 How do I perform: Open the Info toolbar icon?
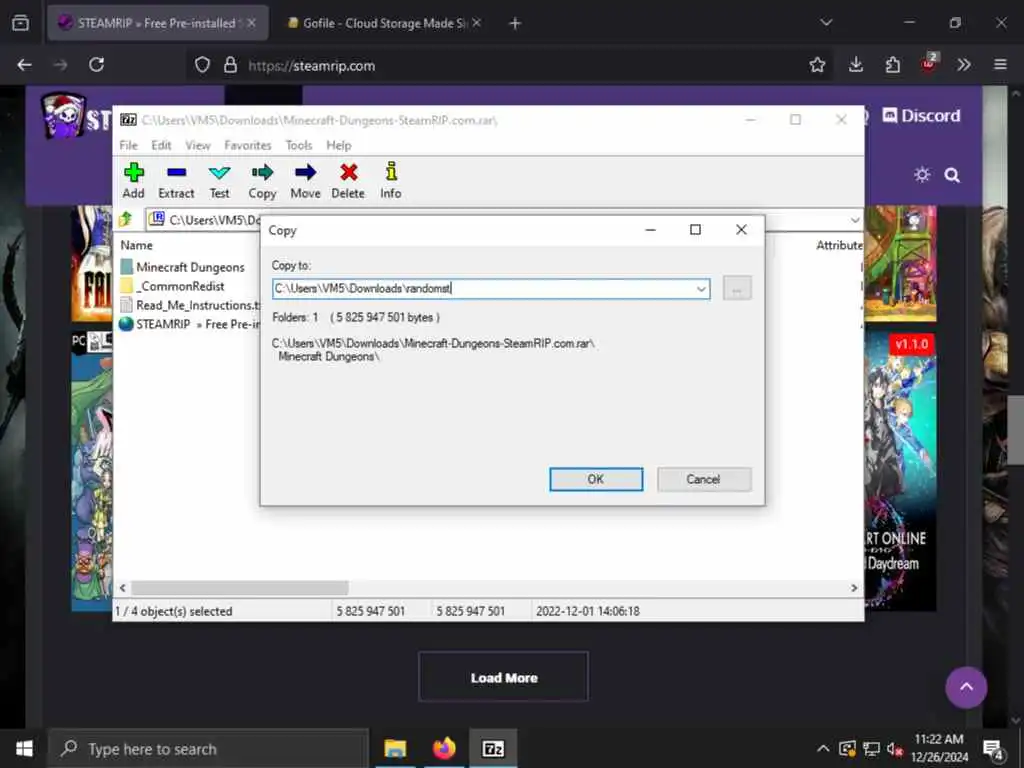click(391, 181)
